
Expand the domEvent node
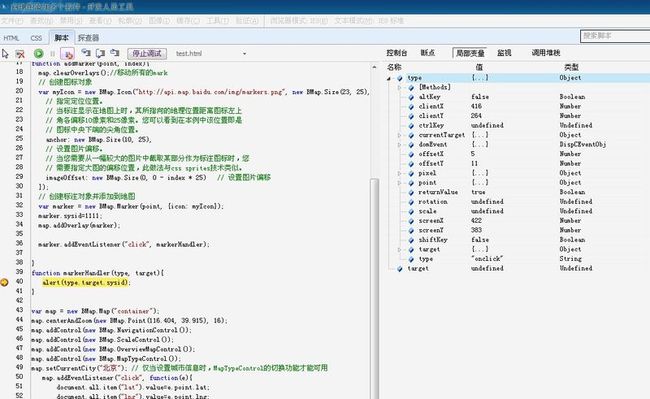point(400,145)
